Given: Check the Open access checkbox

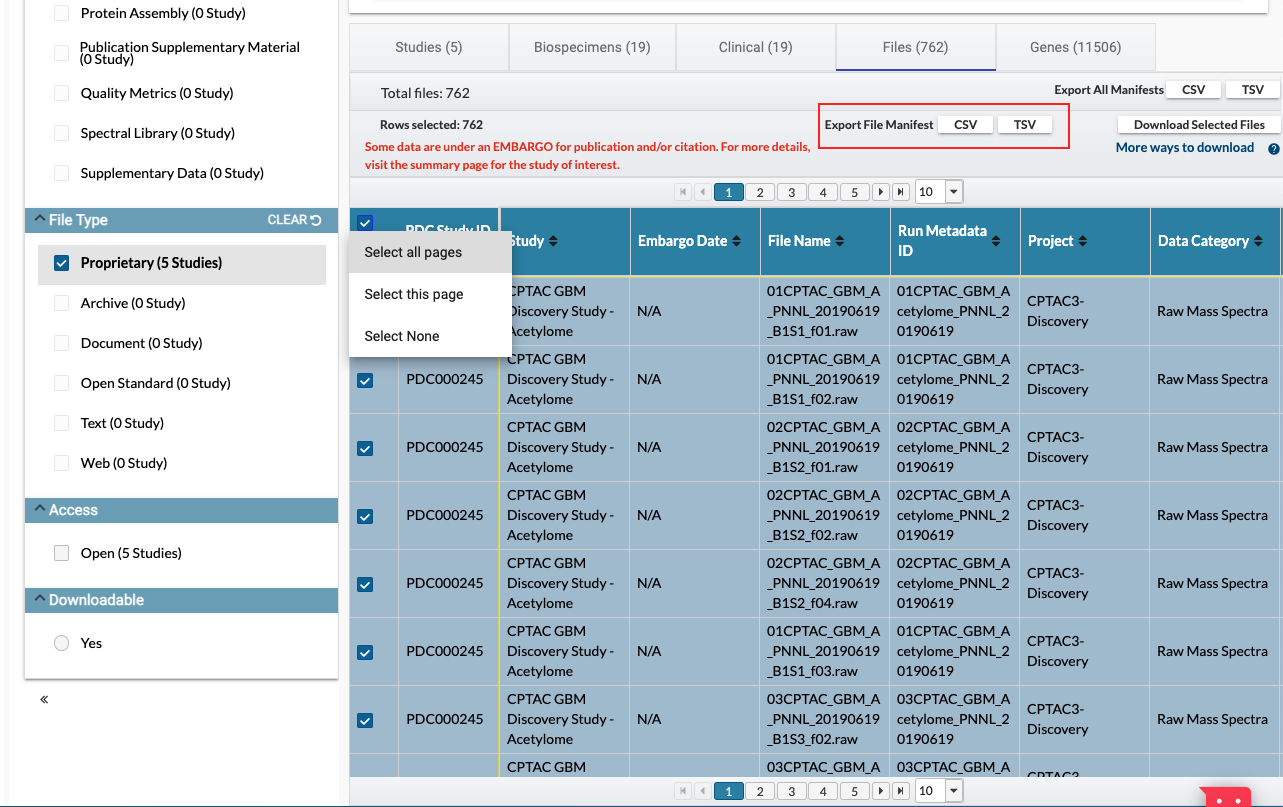Looking at the screenshot, I should (x=62, y=553).
